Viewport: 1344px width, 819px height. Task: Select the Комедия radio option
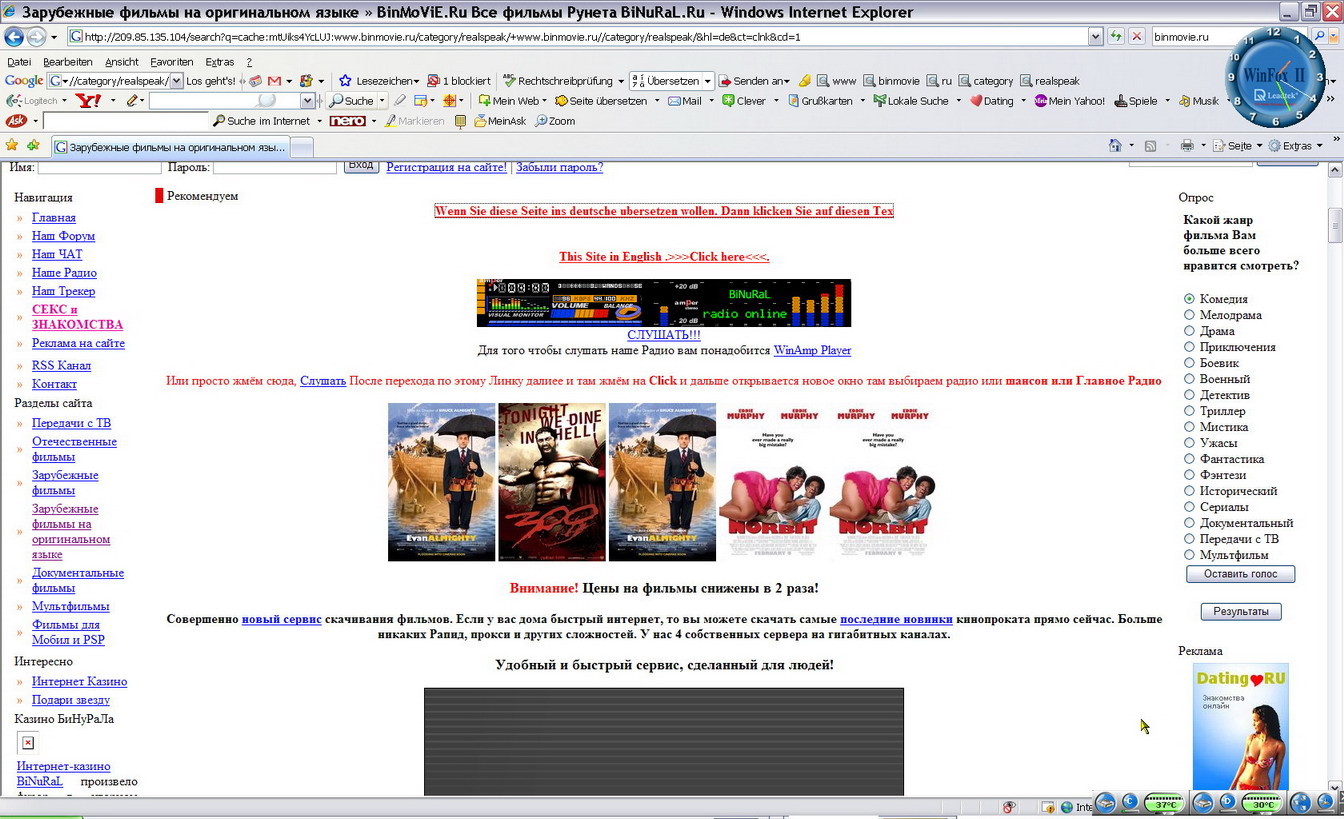1189,299
